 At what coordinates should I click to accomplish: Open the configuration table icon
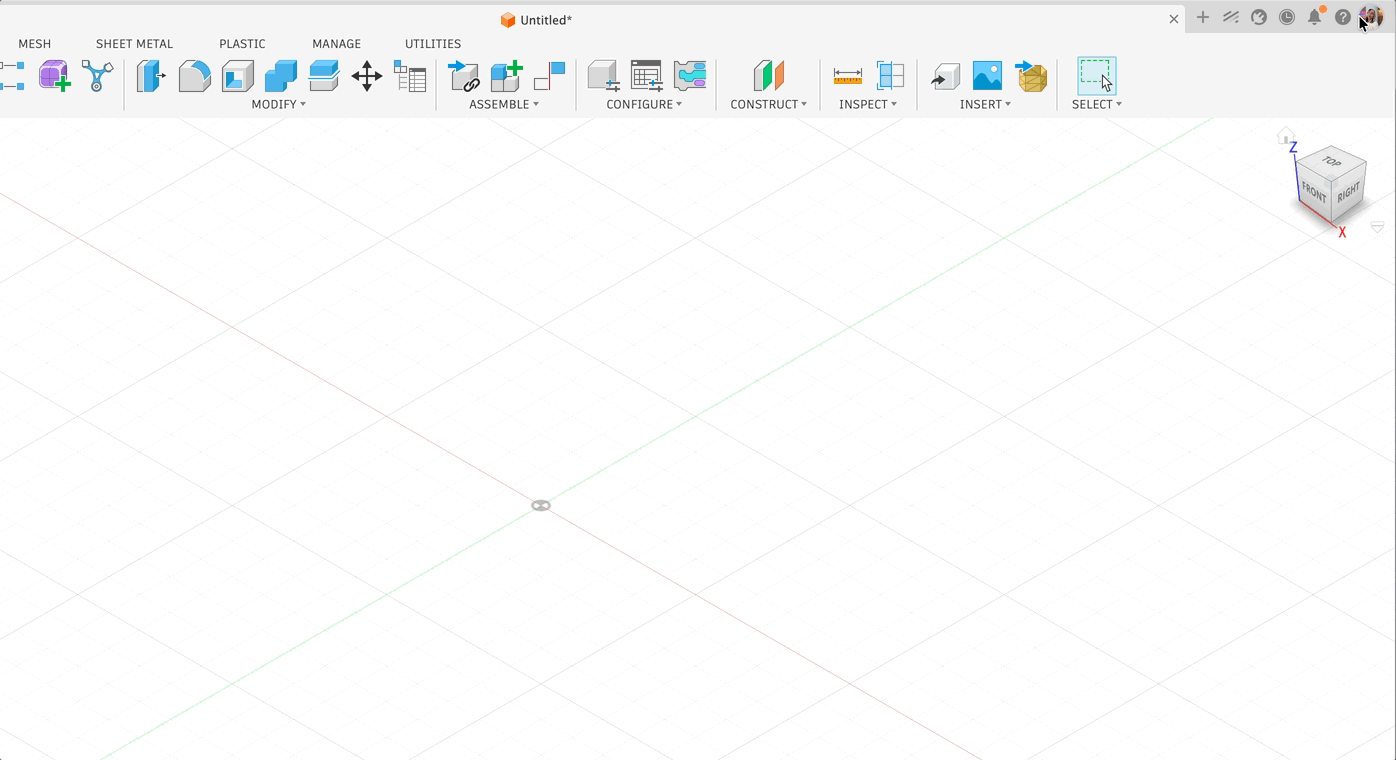coord(647,76)
